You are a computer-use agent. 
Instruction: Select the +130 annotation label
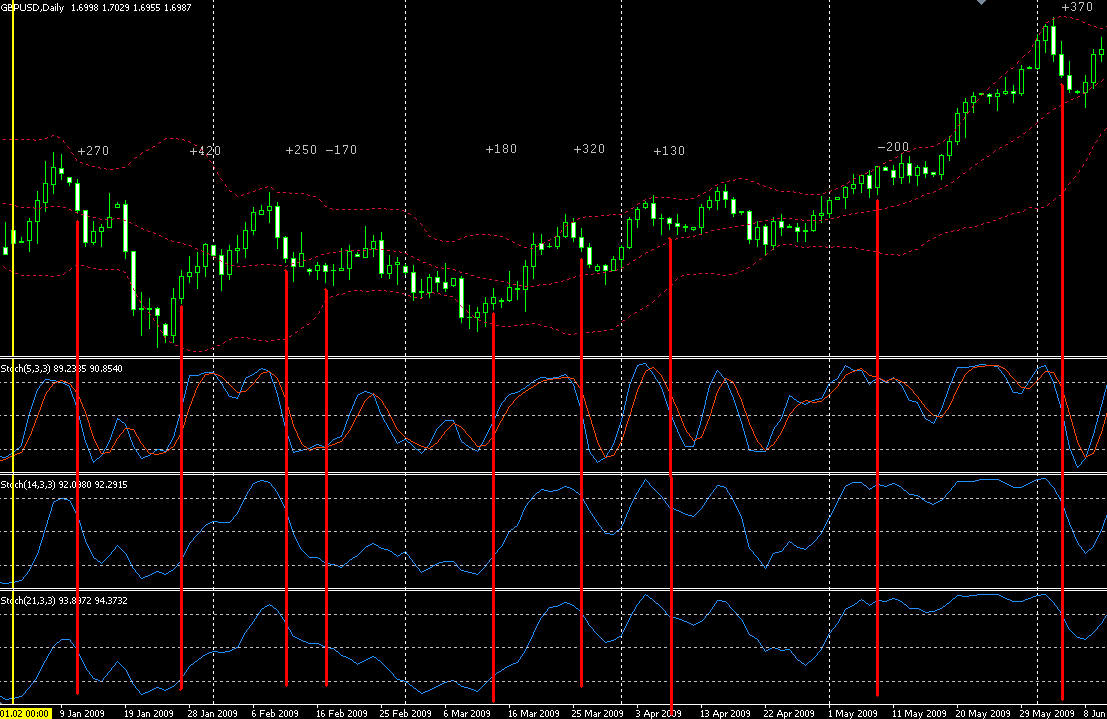click(669, 151)
